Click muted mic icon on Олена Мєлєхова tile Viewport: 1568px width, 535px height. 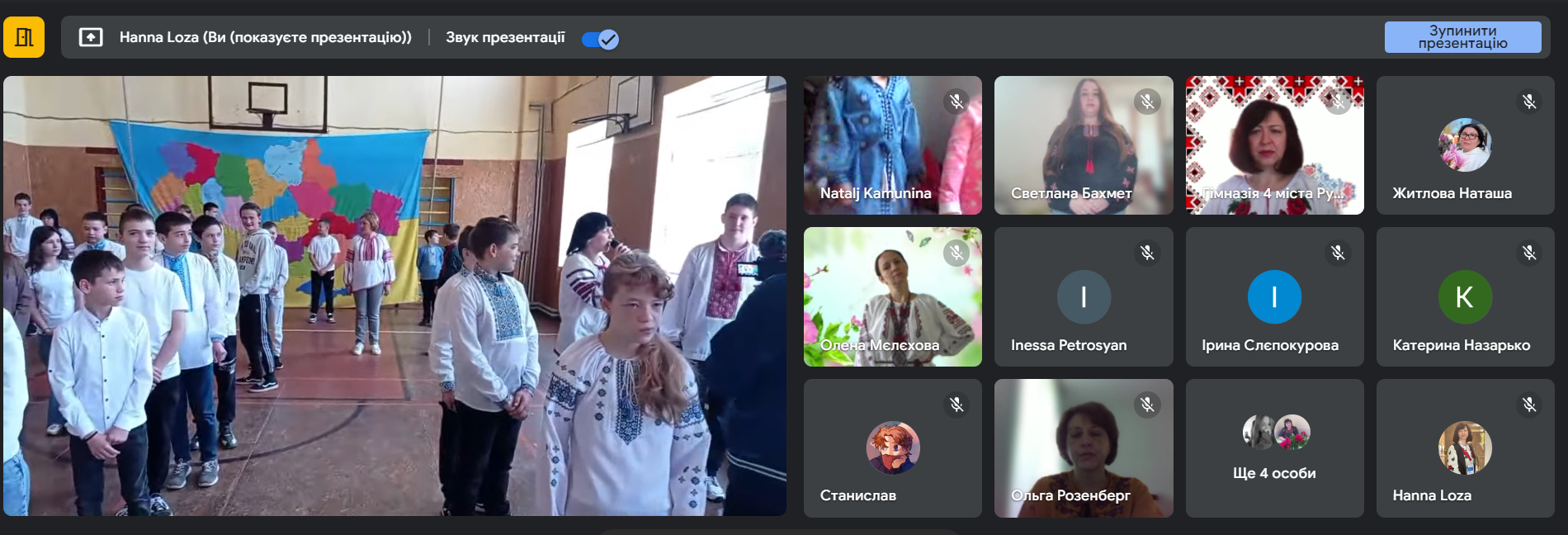click(x=956, y=253)
